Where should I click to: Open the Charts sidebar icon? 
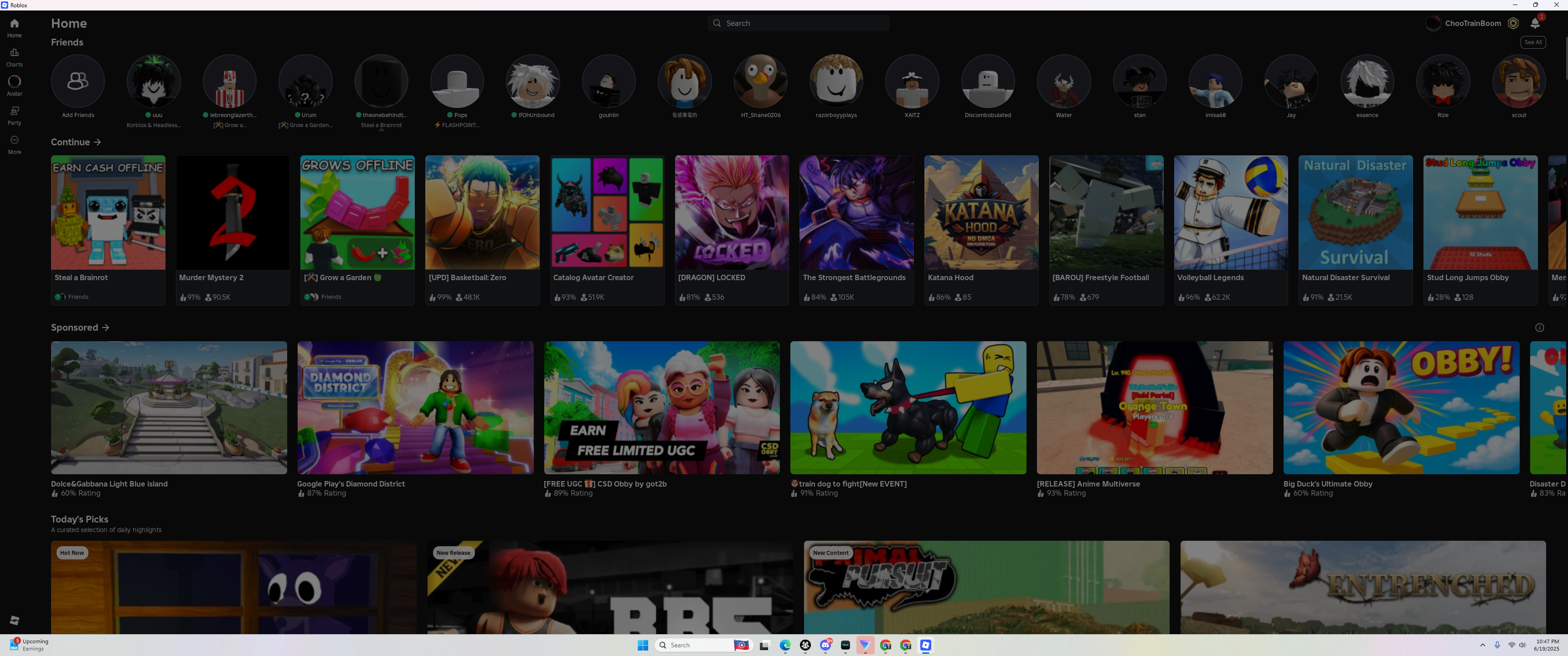[x=14, y=54]
